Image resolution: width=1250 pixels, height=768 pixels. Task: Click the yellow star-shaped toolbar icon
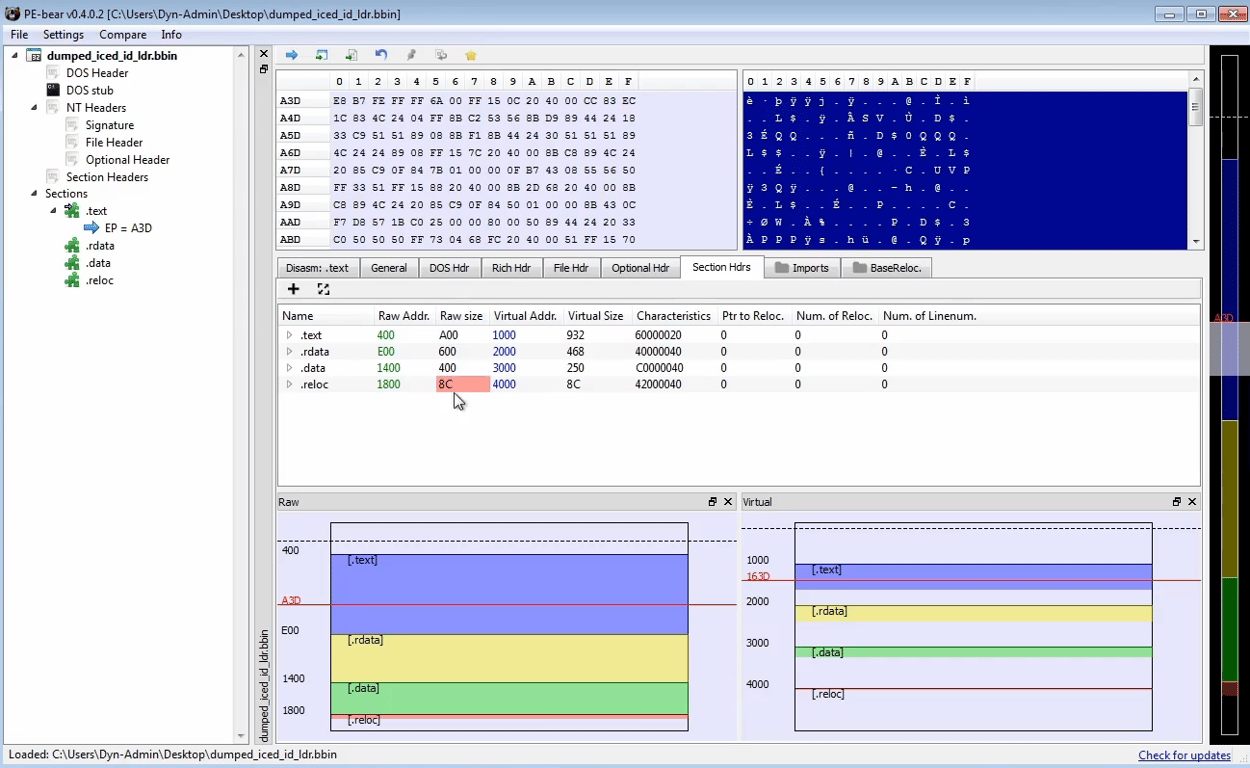pos(471,55)
